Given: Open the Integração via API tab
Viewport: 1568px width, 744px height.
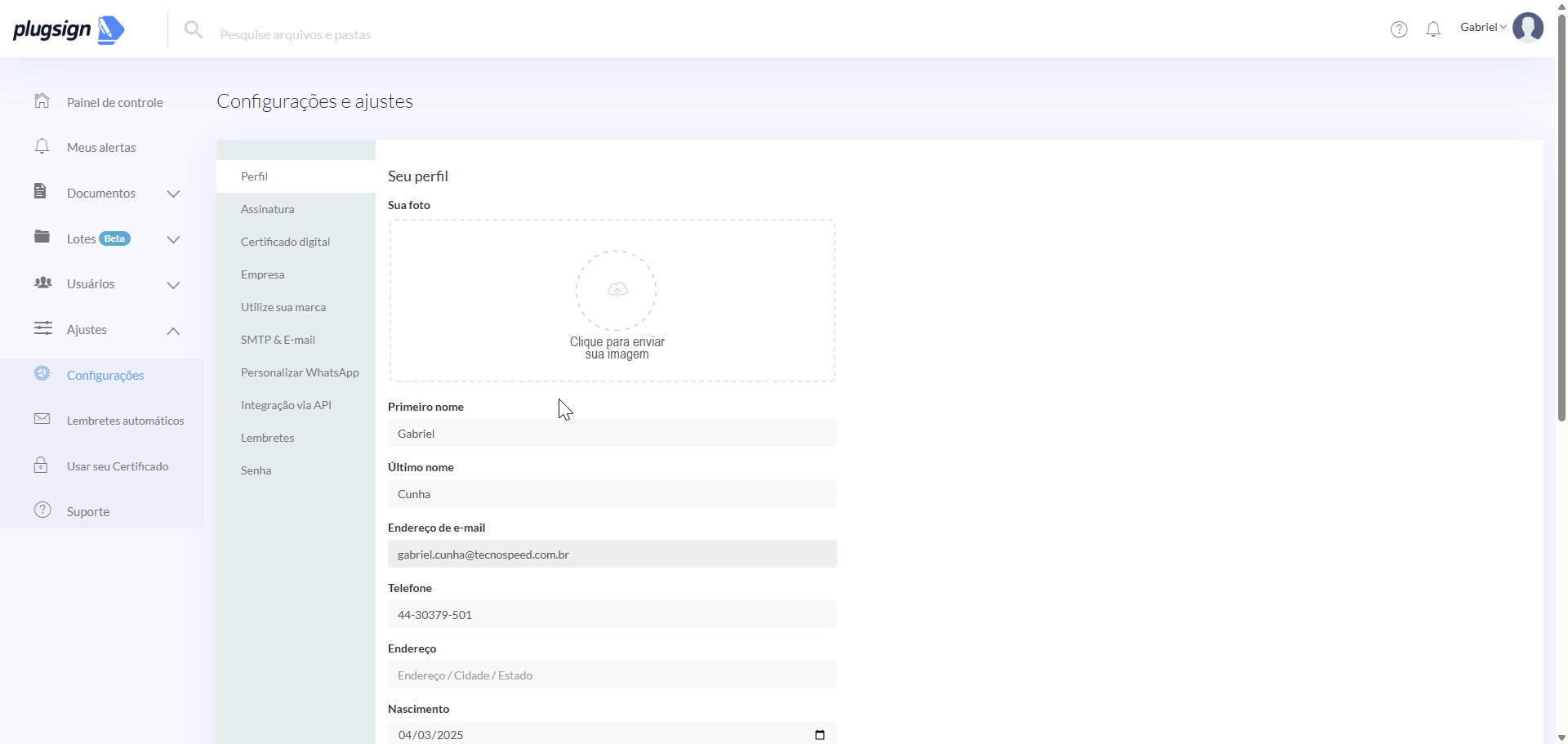Looking at the screenshot, I should [296, 405].
